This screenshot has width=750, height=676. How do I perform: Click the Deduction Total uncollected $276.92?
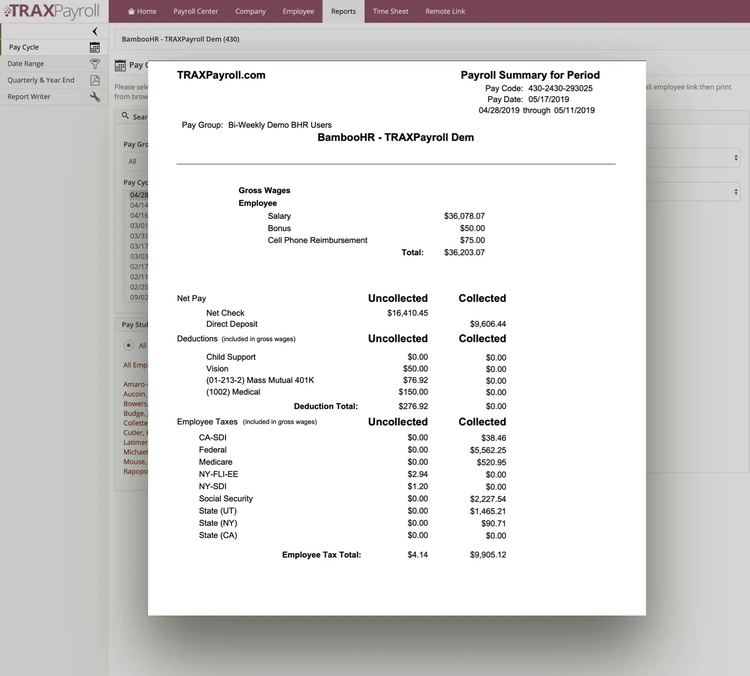(413, 407)
